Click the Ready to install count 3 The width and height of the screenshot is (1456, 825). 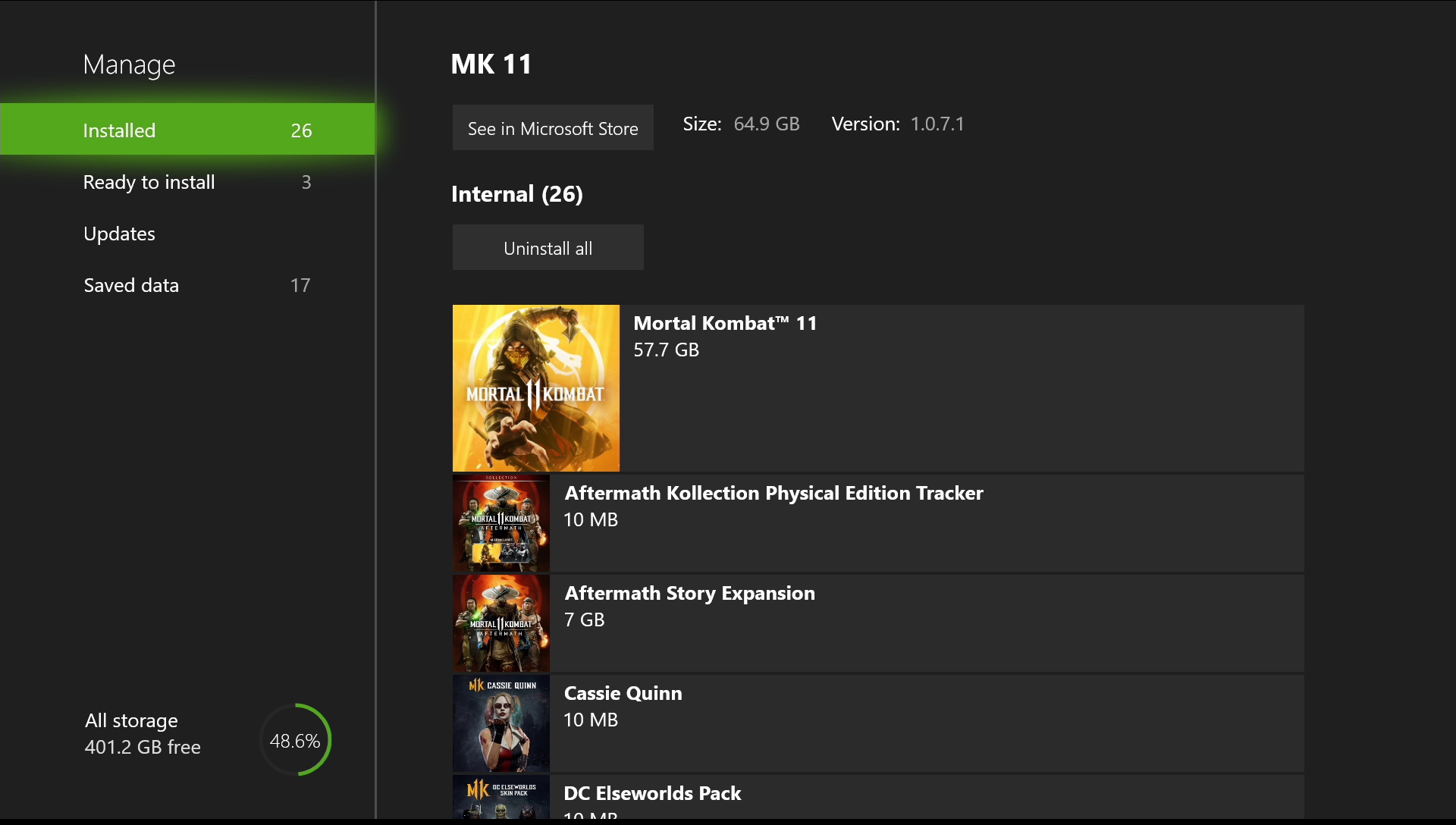pyautogui.click(x=306, y=182)
